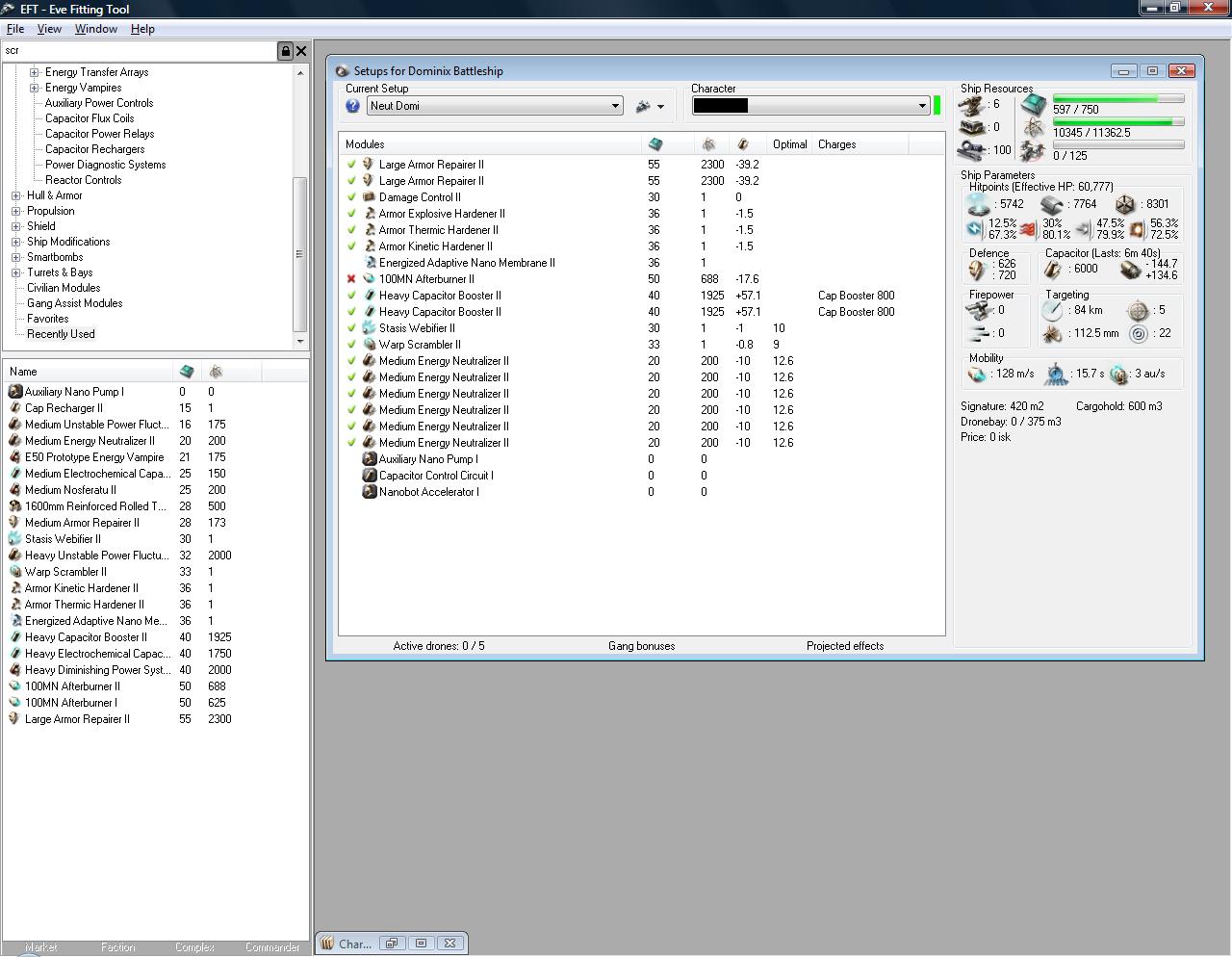1232x957 pixels.
Task: Click the CPU usage bar showing 597 / 750
Action: tap(1118, 98)
